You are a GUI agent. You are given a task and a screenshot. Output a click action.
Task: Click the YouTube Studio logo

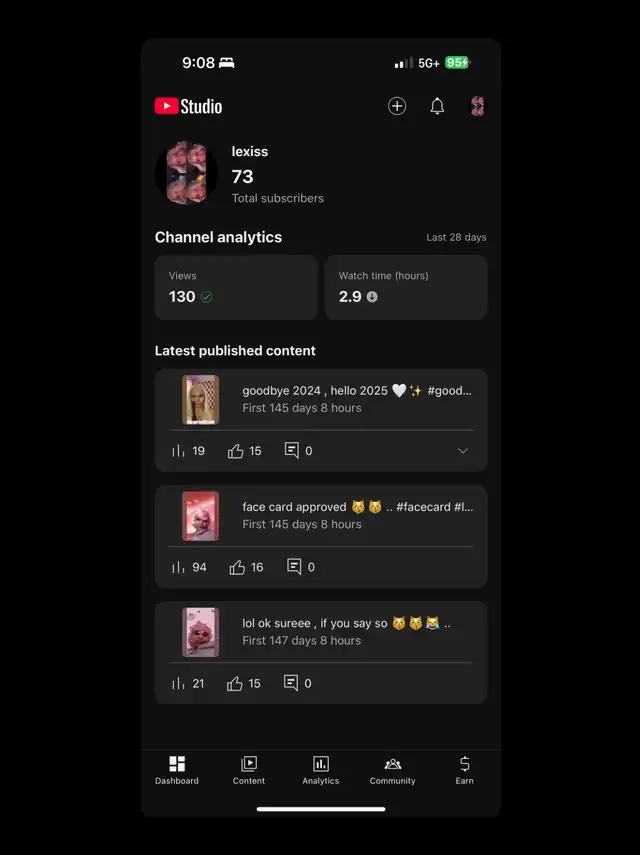[x=189, y=106]
